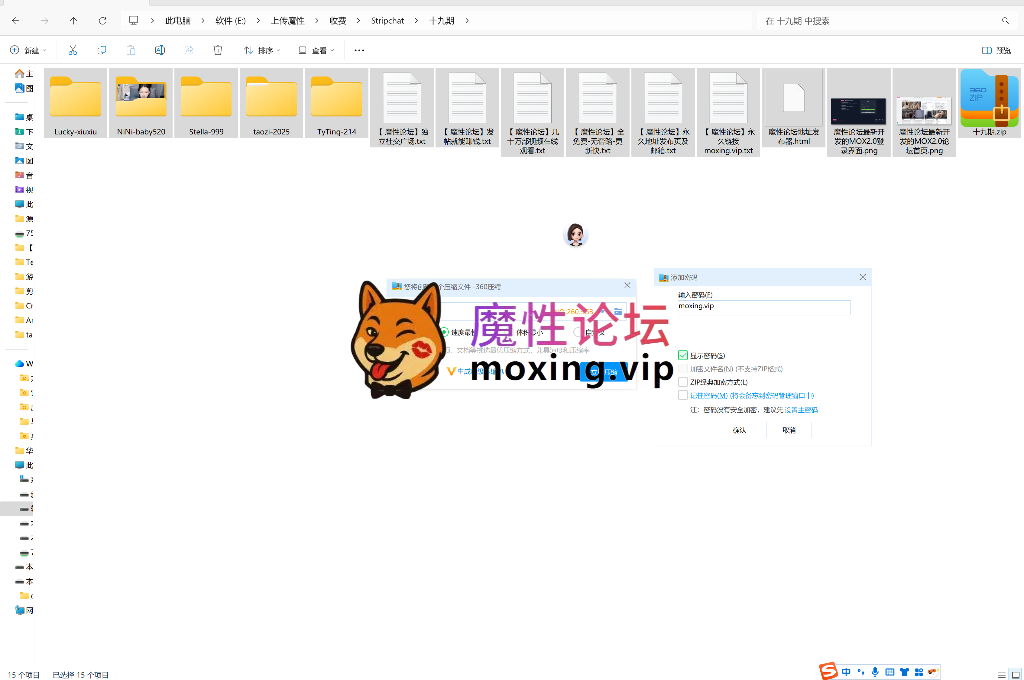Open the "..." more options menu
This screenshot has height=680, width=1024.
pos(360,49)
